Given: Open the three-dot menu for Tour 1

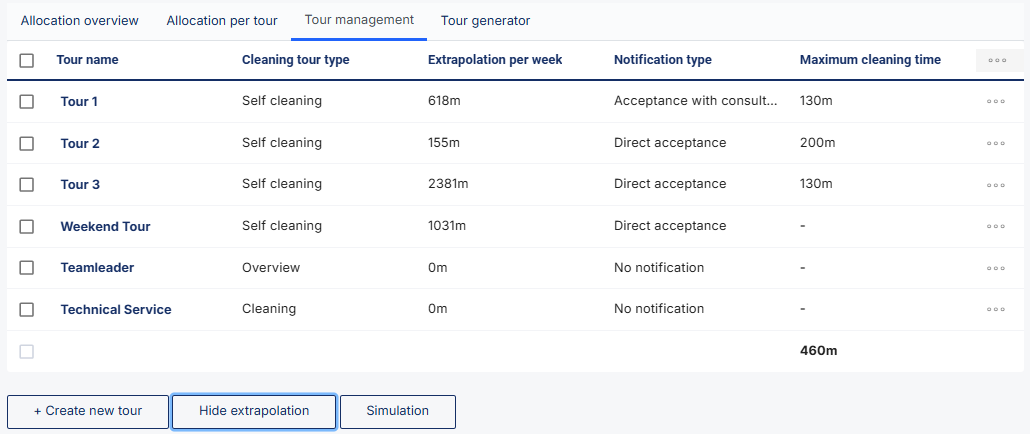Looking at the screenshot, I should tap(995, 102).
